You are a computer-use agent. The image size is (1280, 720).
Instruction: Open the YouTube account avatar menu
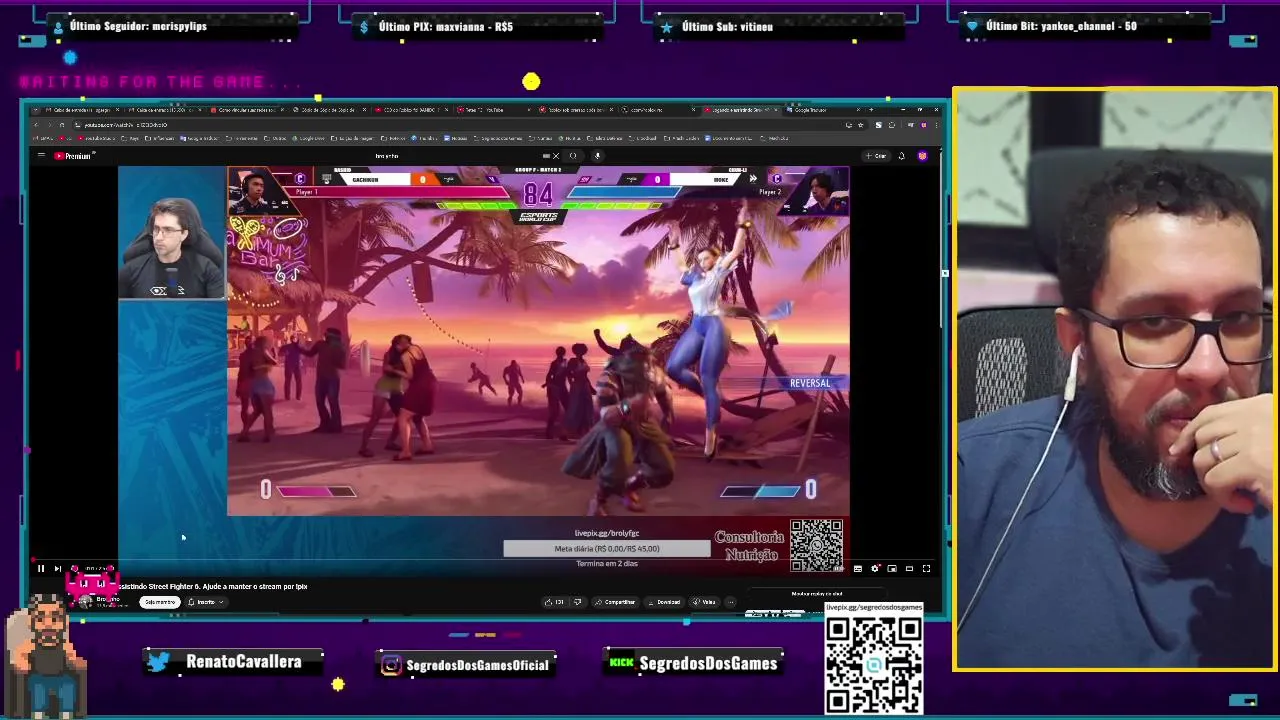[922, 156]
